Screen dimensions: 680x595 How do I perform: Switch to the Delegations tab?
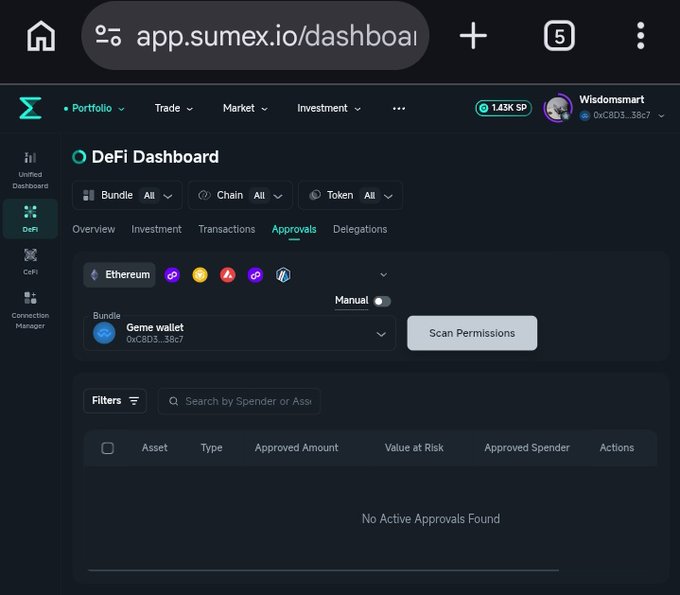coord(360,229)
